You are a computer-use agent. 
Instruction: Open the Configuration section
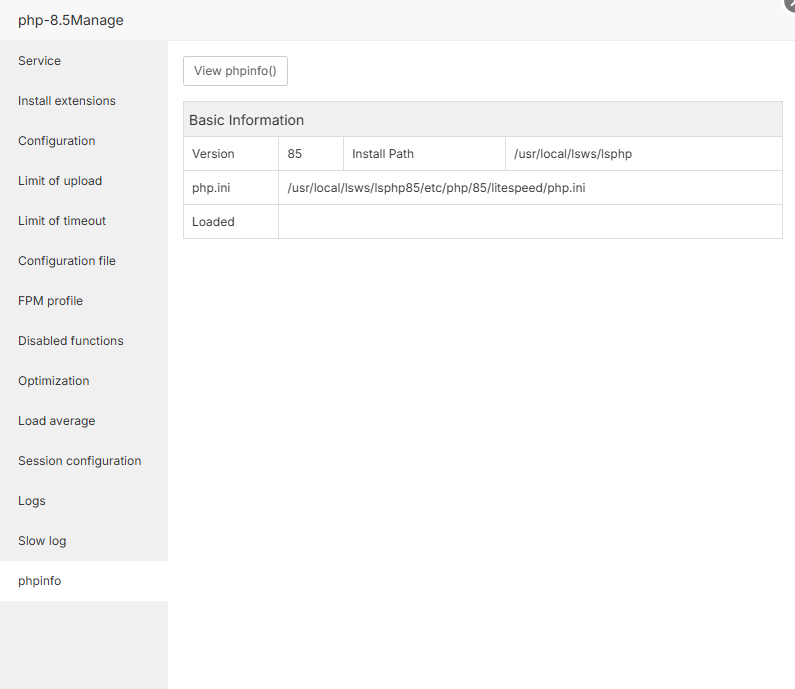57,141
